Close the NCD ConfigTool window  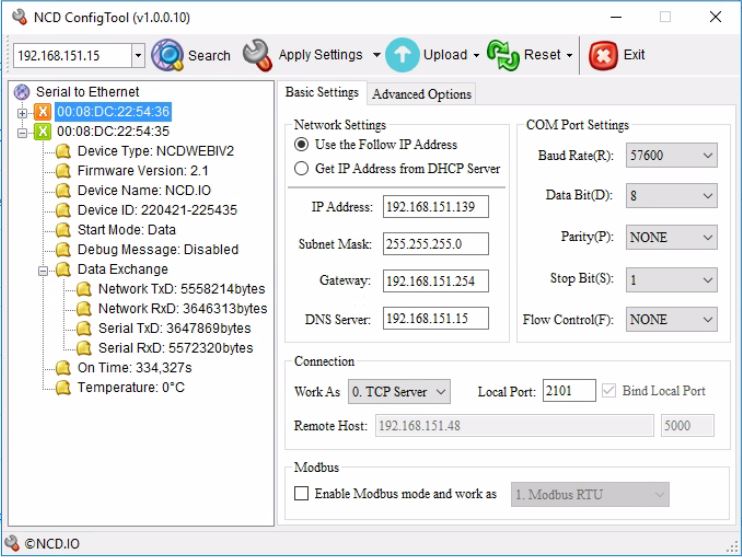point(716,17)
